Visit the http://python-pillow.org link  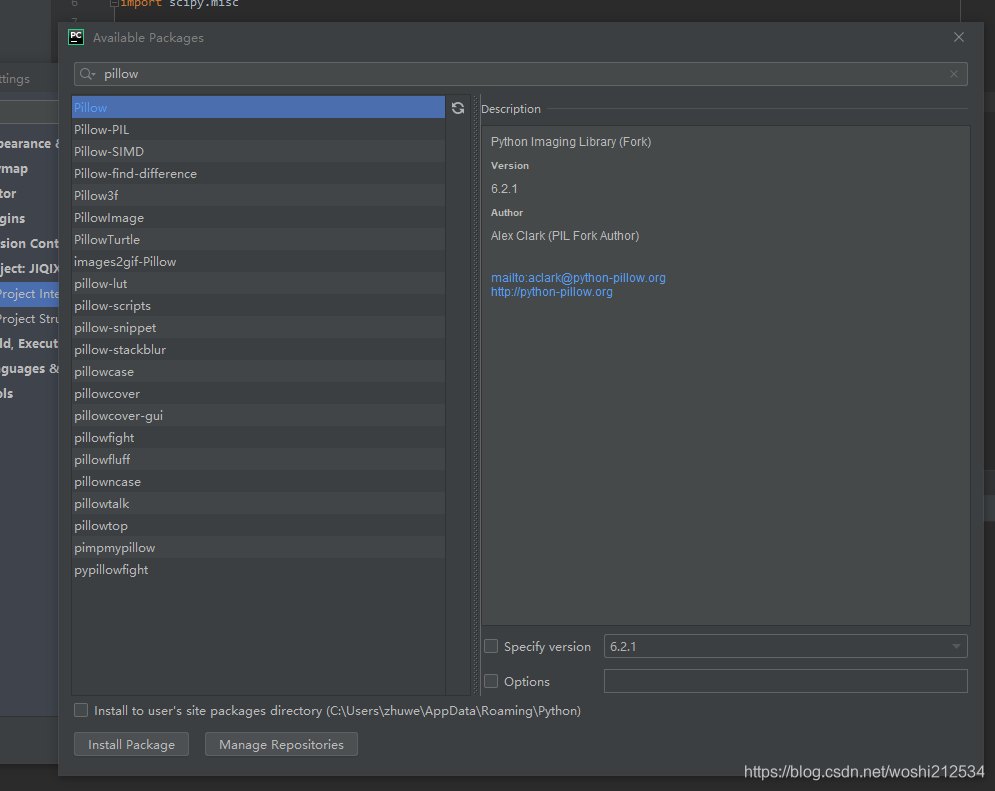[x=551, y=292]
